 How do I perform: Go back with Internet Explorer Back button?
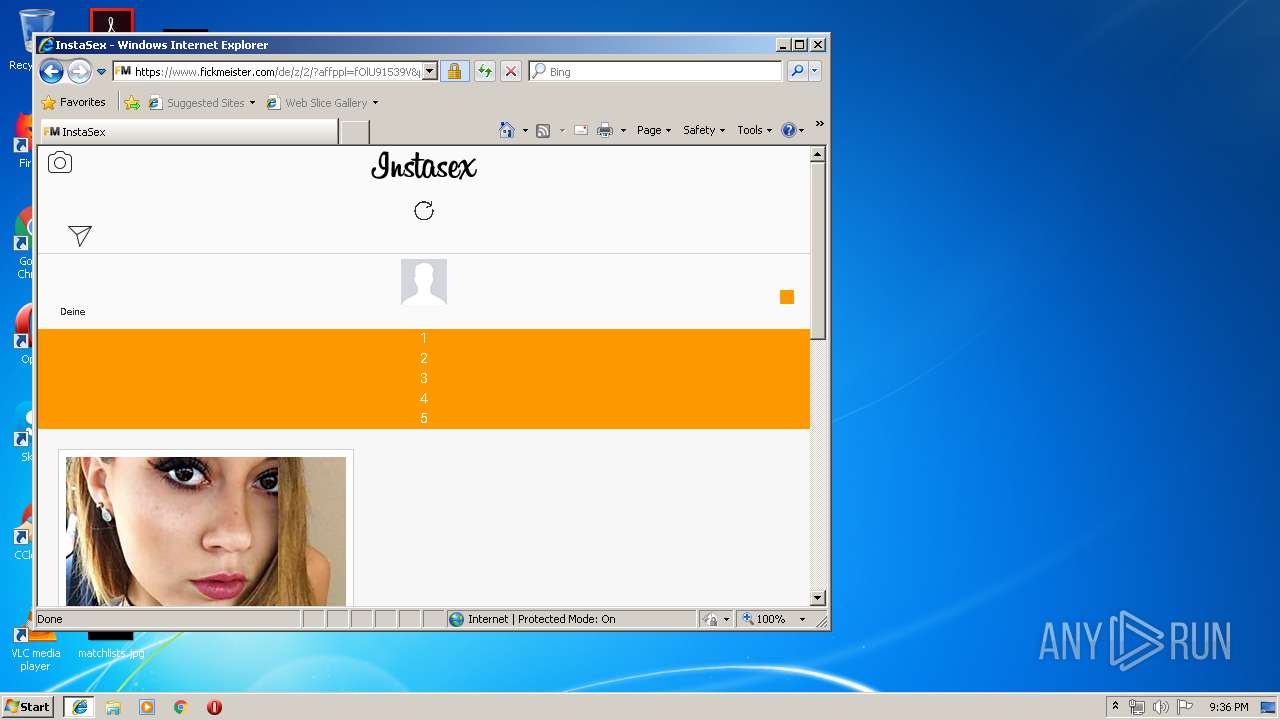pos(51,71)
